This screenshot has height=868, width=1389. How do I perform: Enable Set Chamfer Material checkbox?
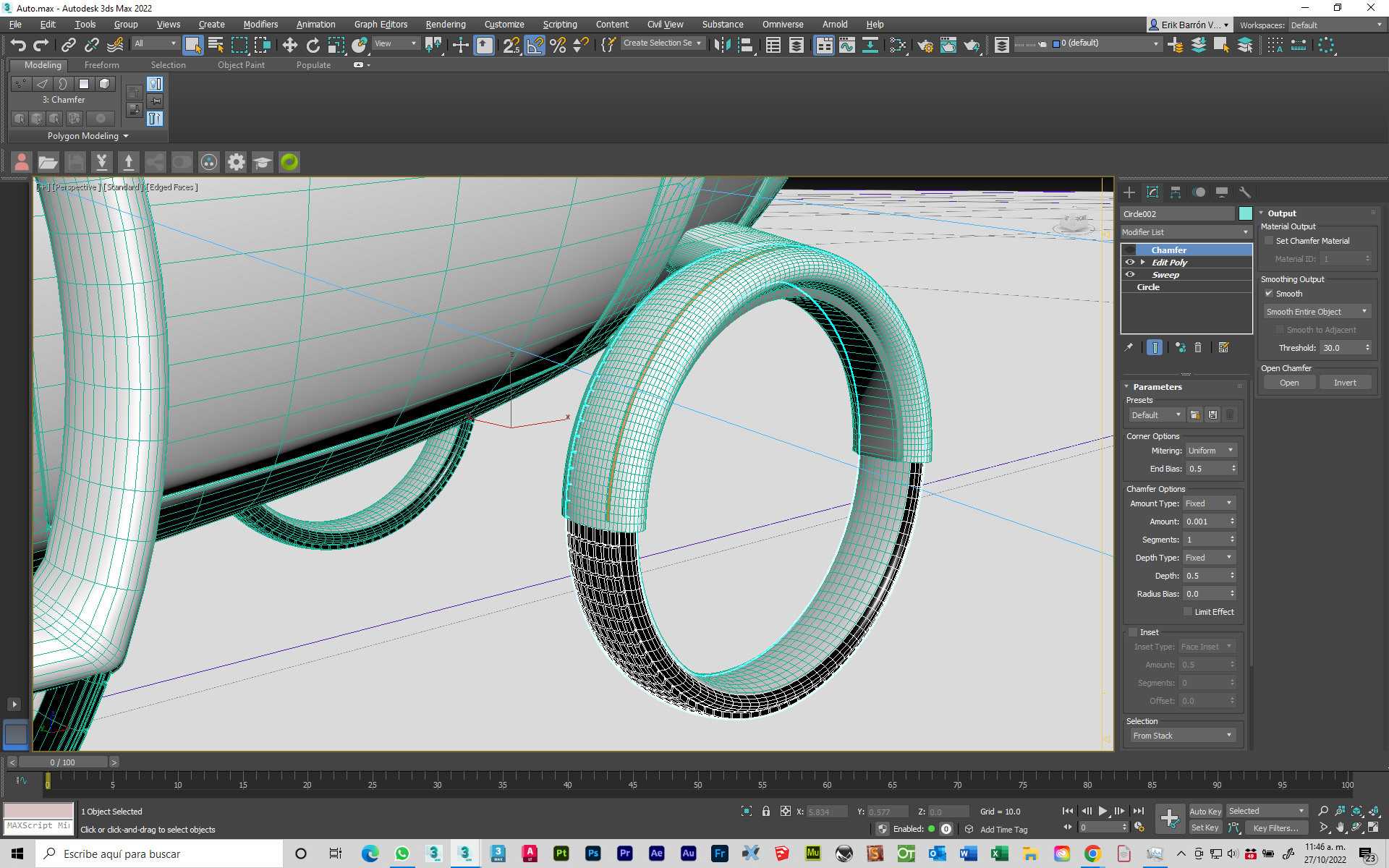point(1268,241)
